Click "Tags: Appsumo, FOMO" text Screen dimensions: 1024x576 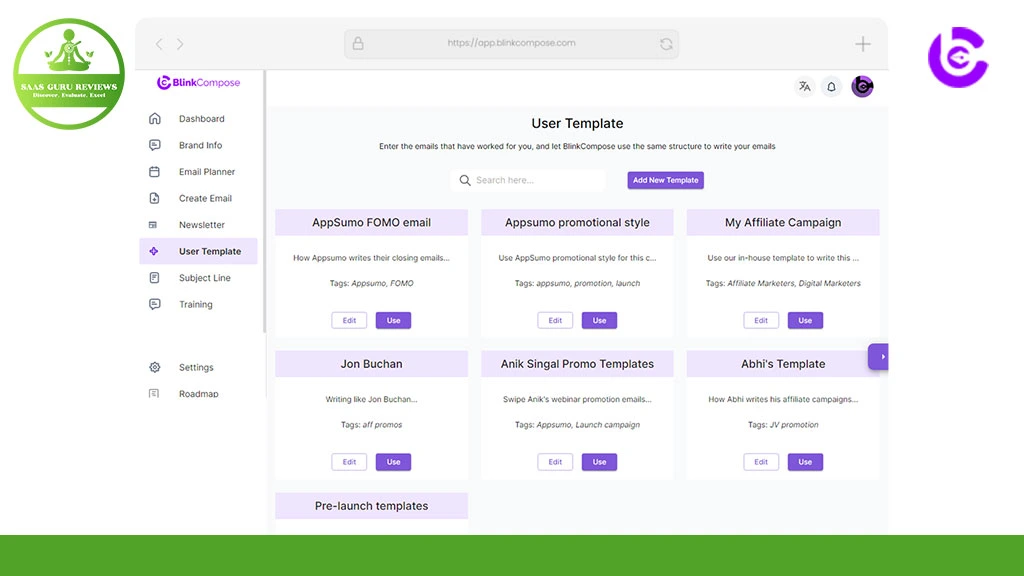pyautogui.click(x=372, y=283)
